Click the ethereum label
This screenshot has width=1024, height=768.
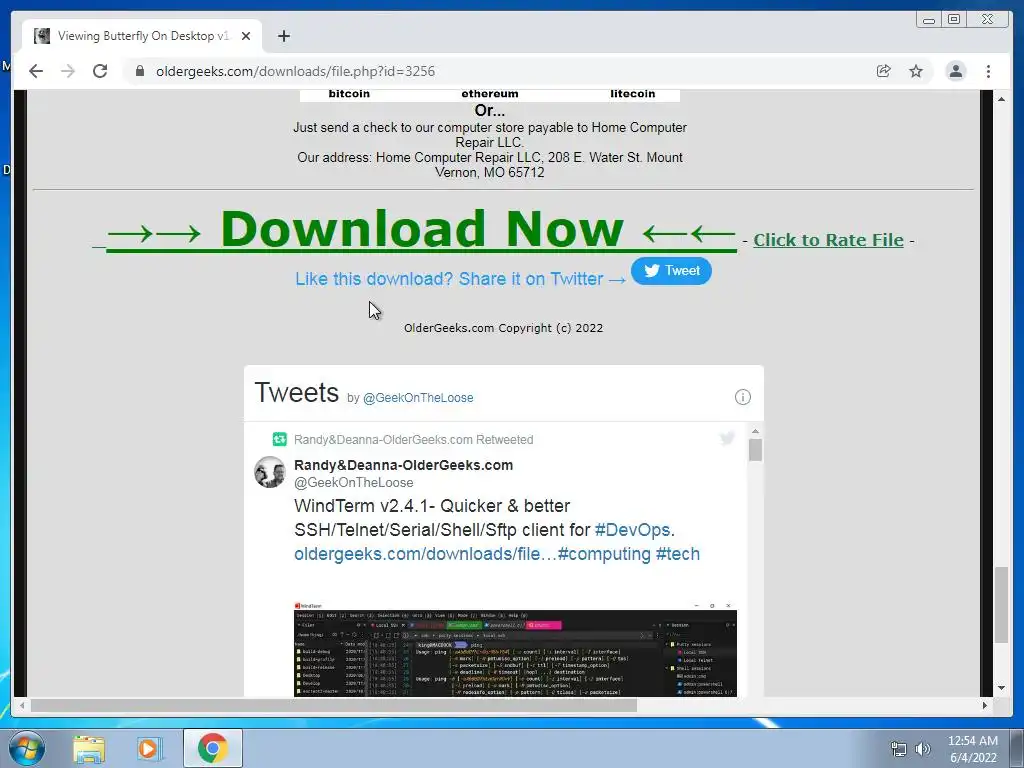tap(490, 93)
